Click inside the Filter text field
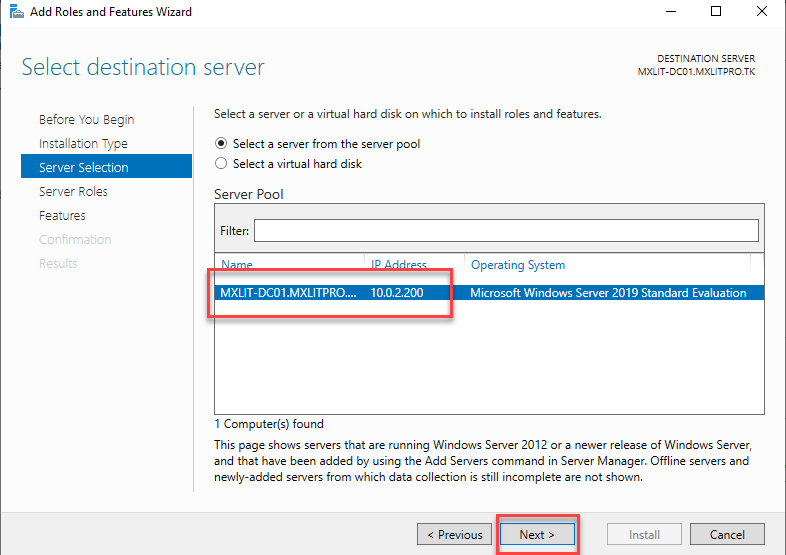The width and height of the screenshot is (786, 555). [x=505, y=230]
